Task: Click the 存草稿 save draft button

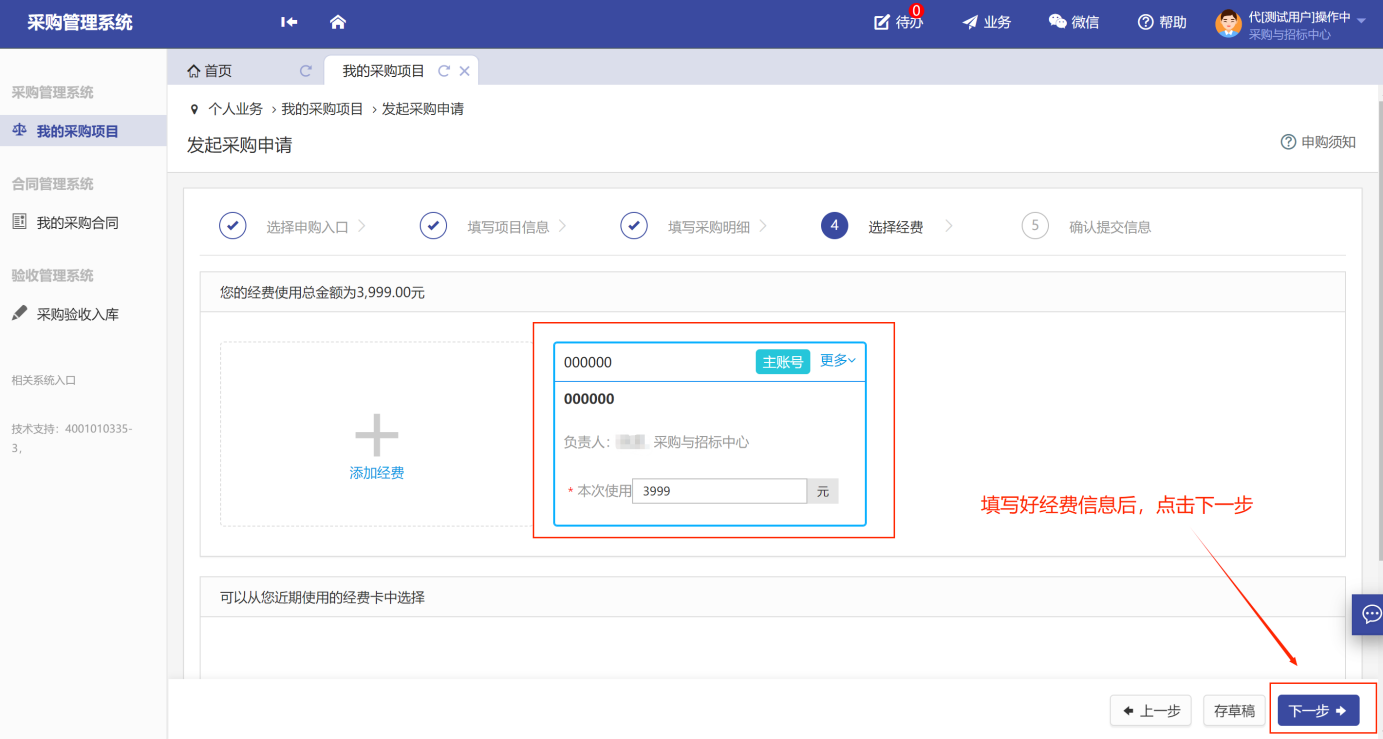Action: pos(1234,711)
